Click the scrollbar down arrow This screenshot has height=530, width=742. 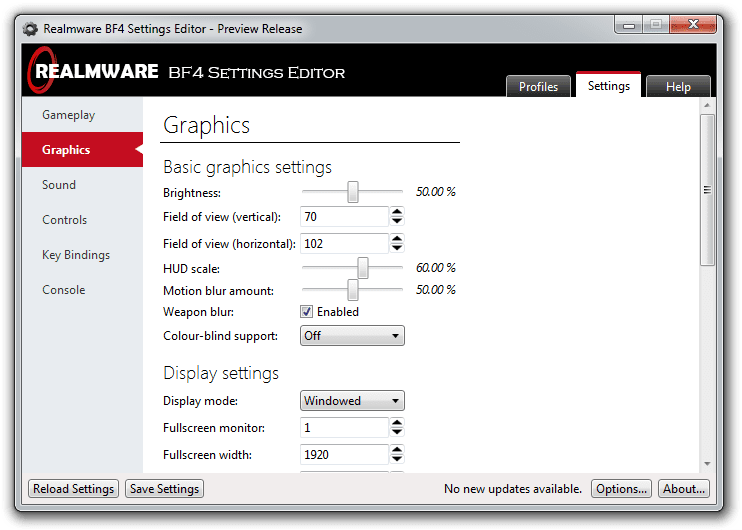click(x=707, y=464)
